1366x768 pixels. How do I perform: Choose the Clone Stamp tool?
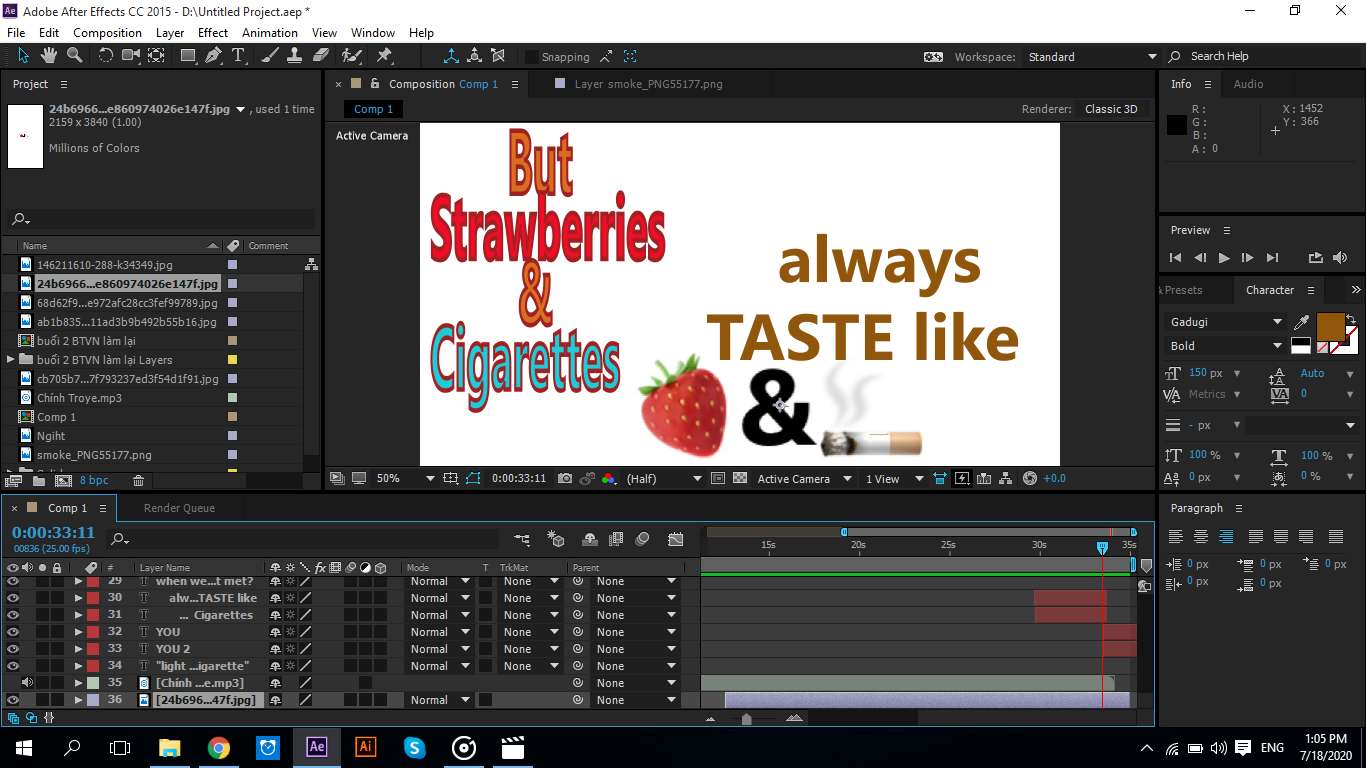(296, 56)
